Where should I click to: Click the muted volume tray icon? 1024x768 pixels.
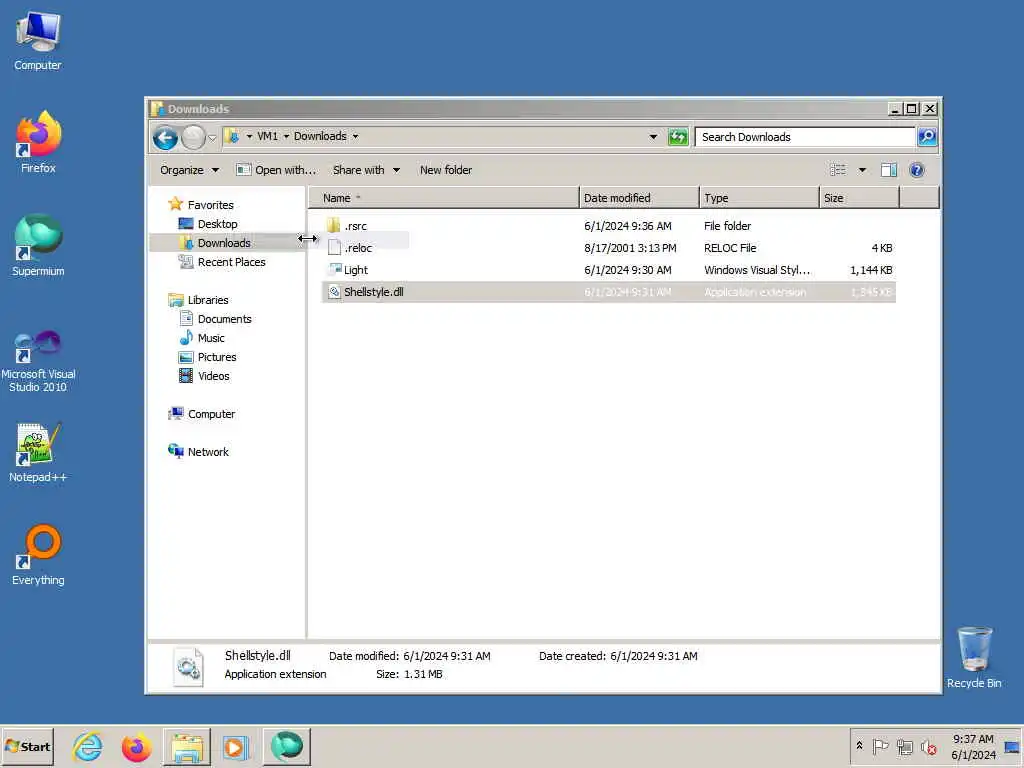point(929,746)
